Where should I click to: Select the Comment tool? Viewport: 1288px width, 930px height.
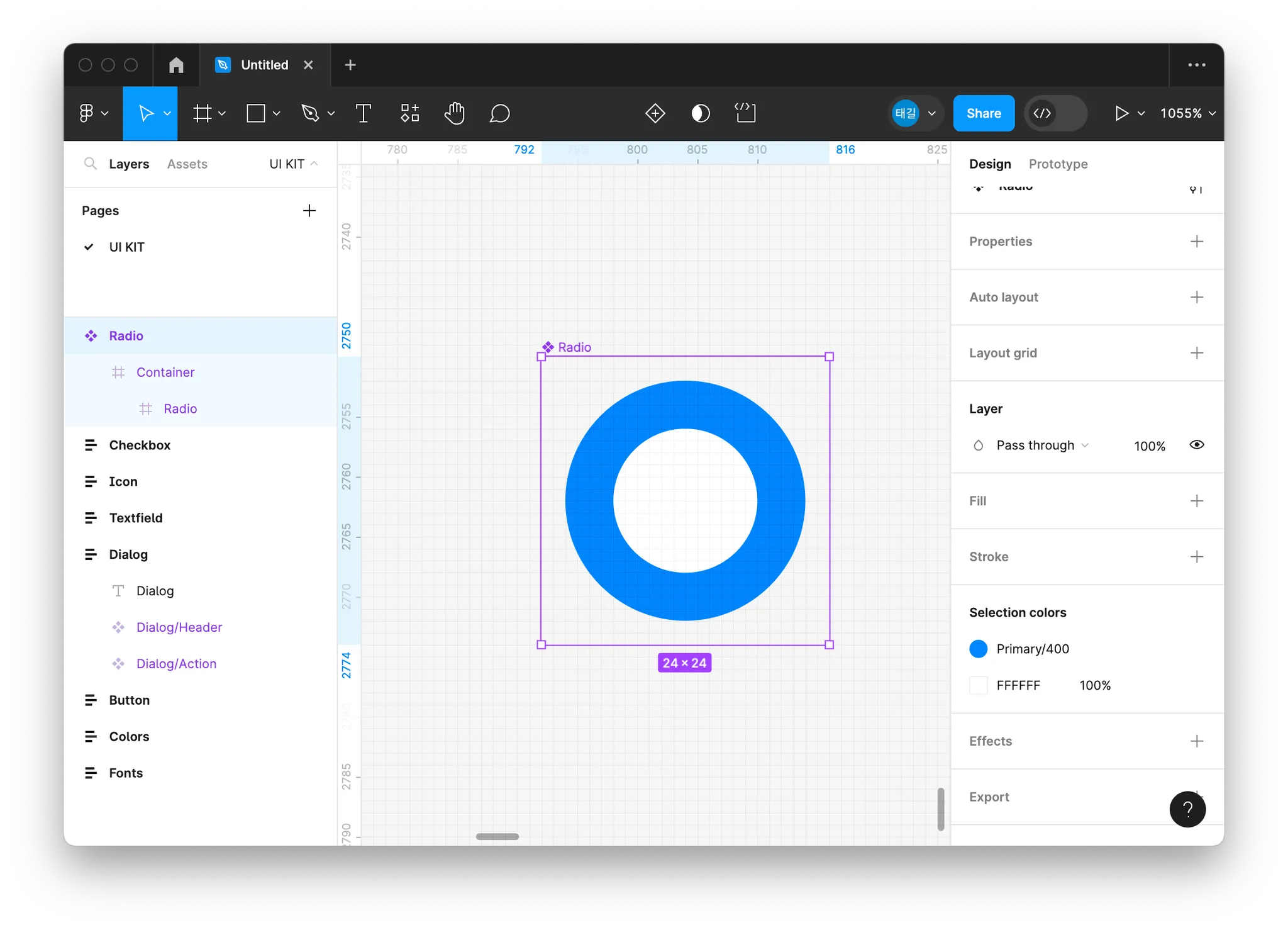(x=499, y=113)
